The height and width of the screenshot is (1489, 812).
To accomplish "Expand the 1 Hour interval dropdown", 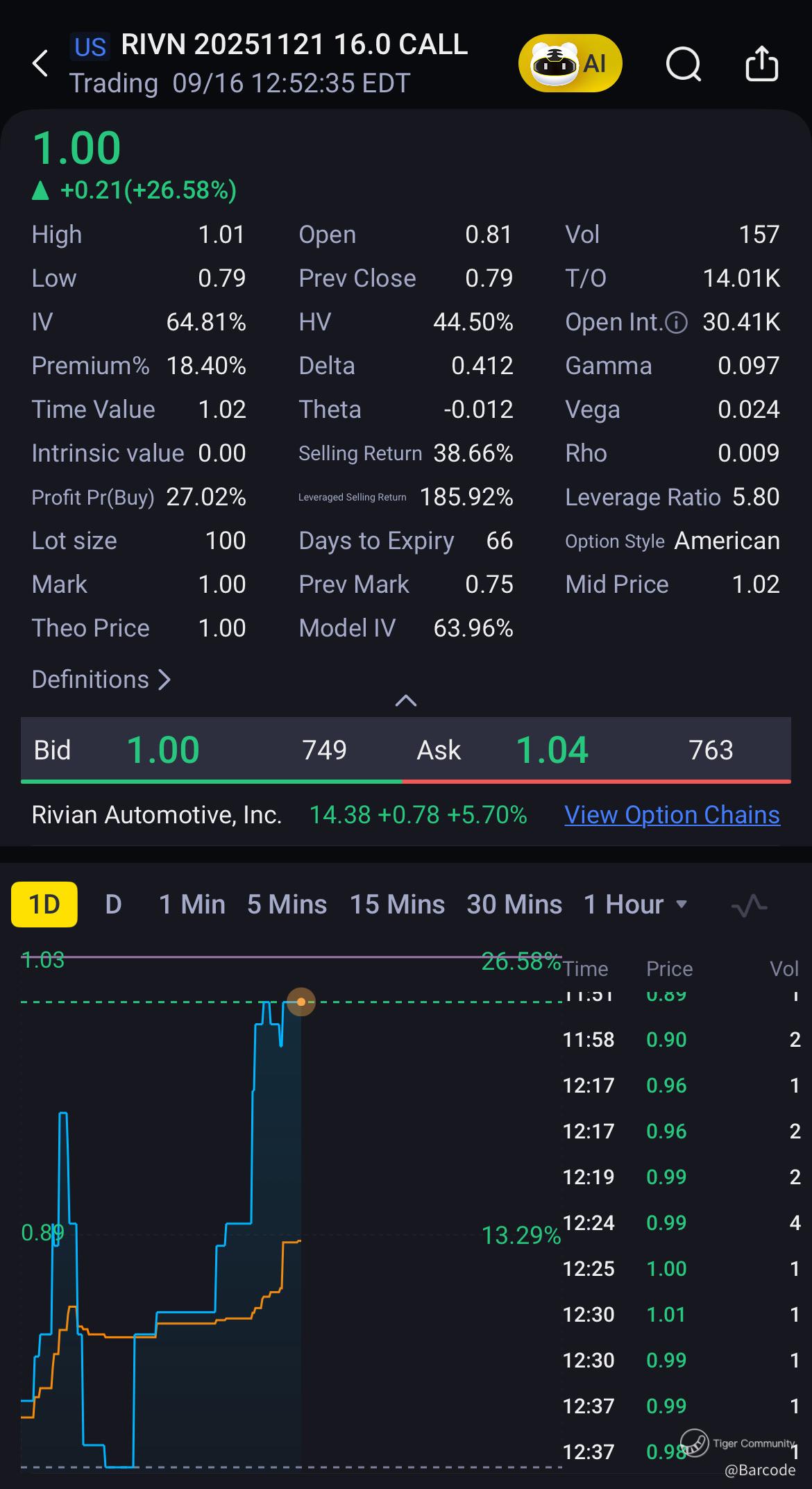I will click(681, 905).
